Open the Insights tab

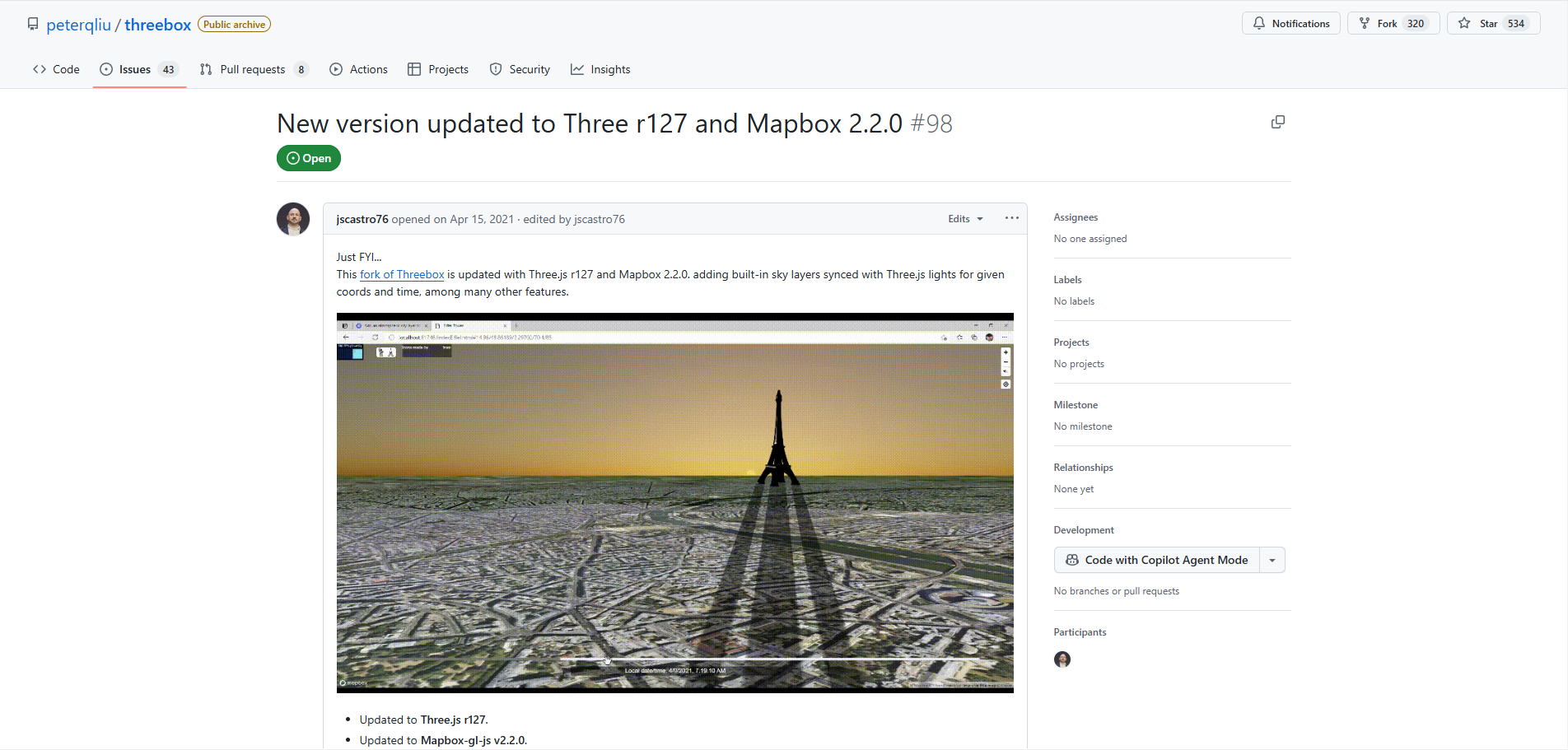(x=600, y=69)
